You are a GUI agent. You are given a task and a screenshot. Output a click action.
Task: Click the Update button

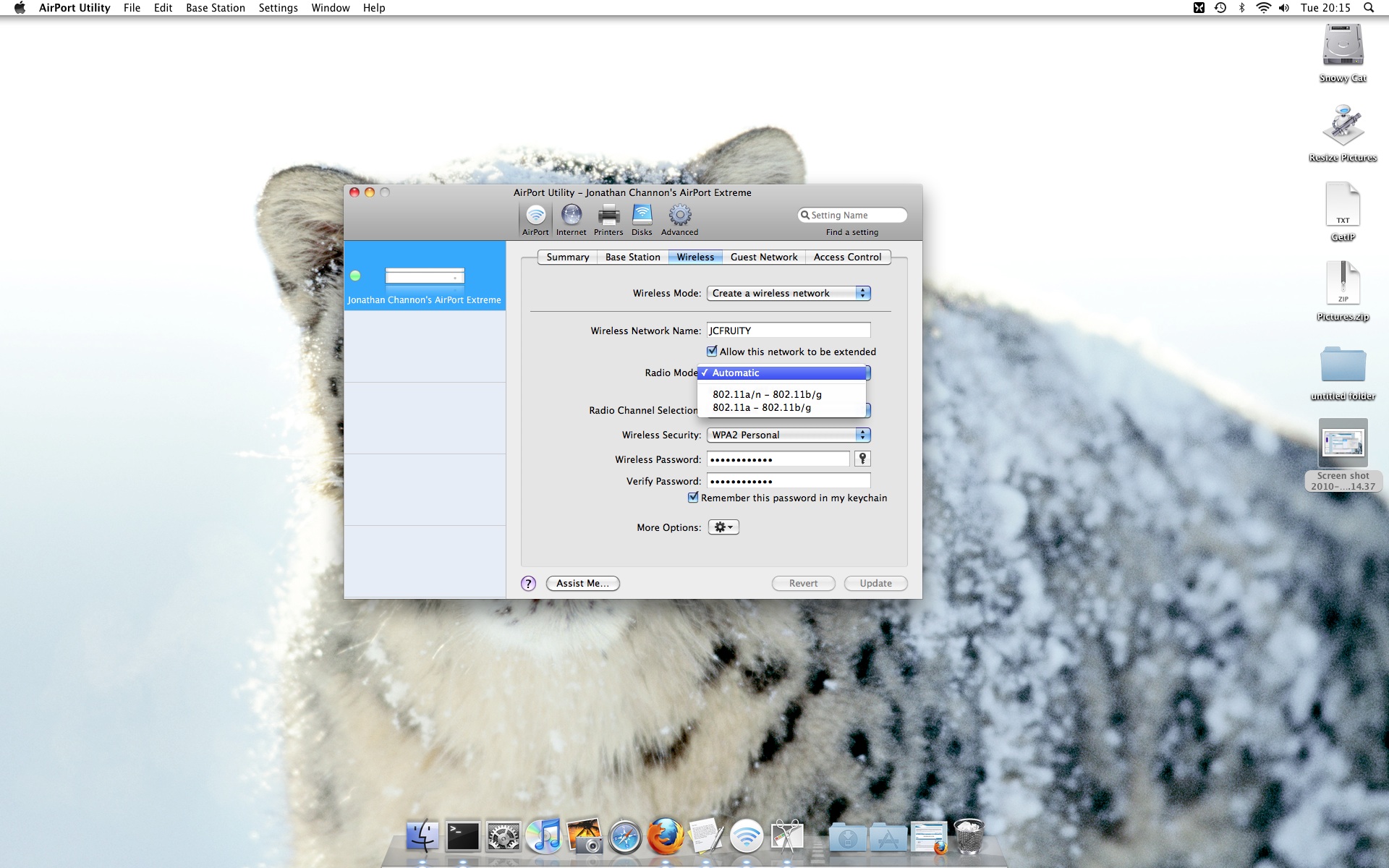pyautogui.click(x=876, y=584)
